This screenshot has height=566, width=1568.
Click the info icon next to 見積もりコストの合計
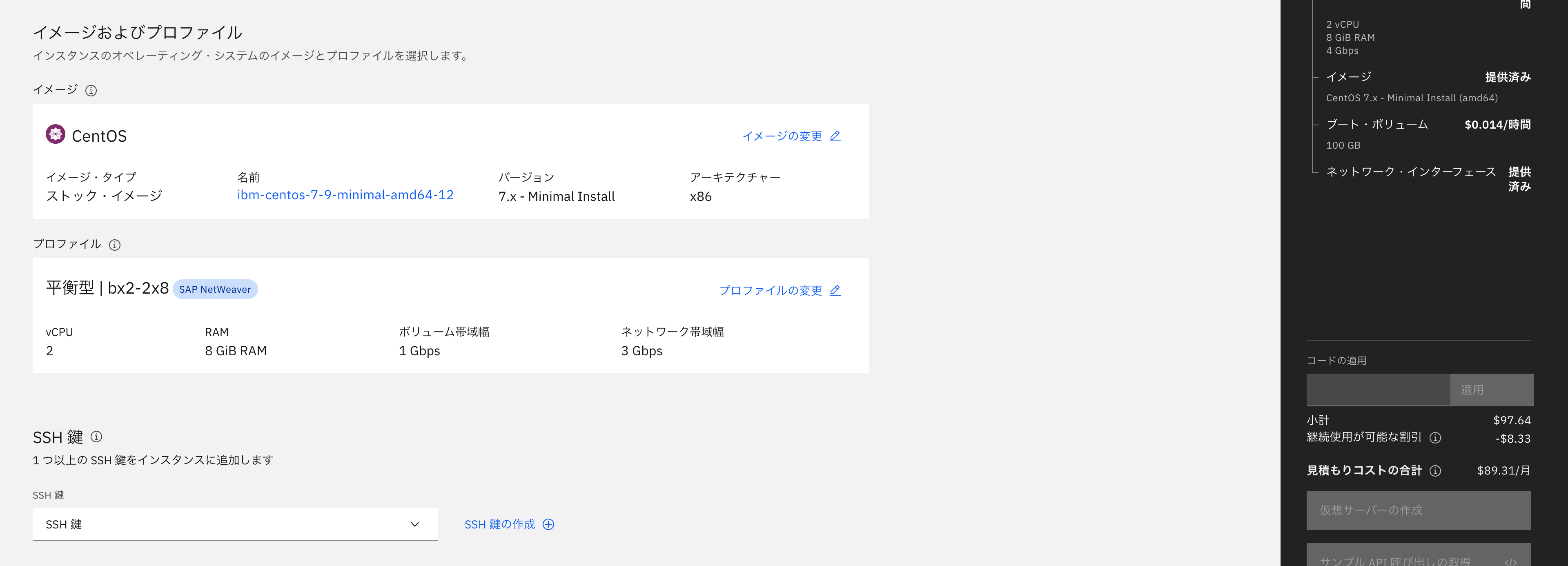(1435, 470)
